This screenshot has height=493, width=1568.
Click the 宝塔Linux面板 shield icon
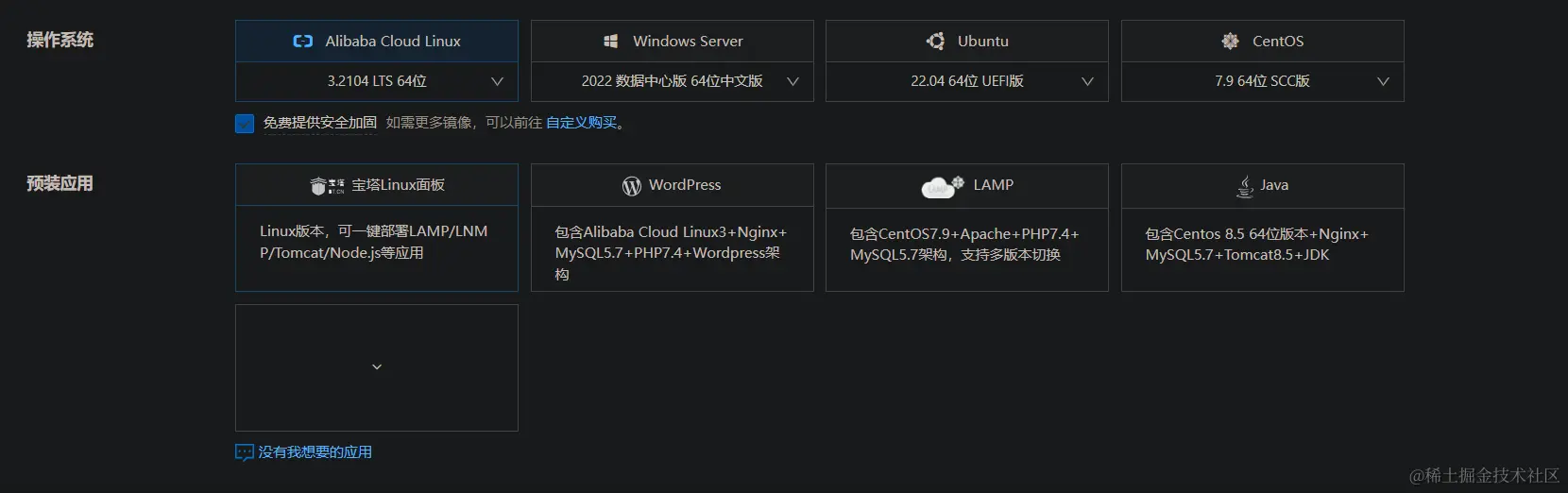318,186
